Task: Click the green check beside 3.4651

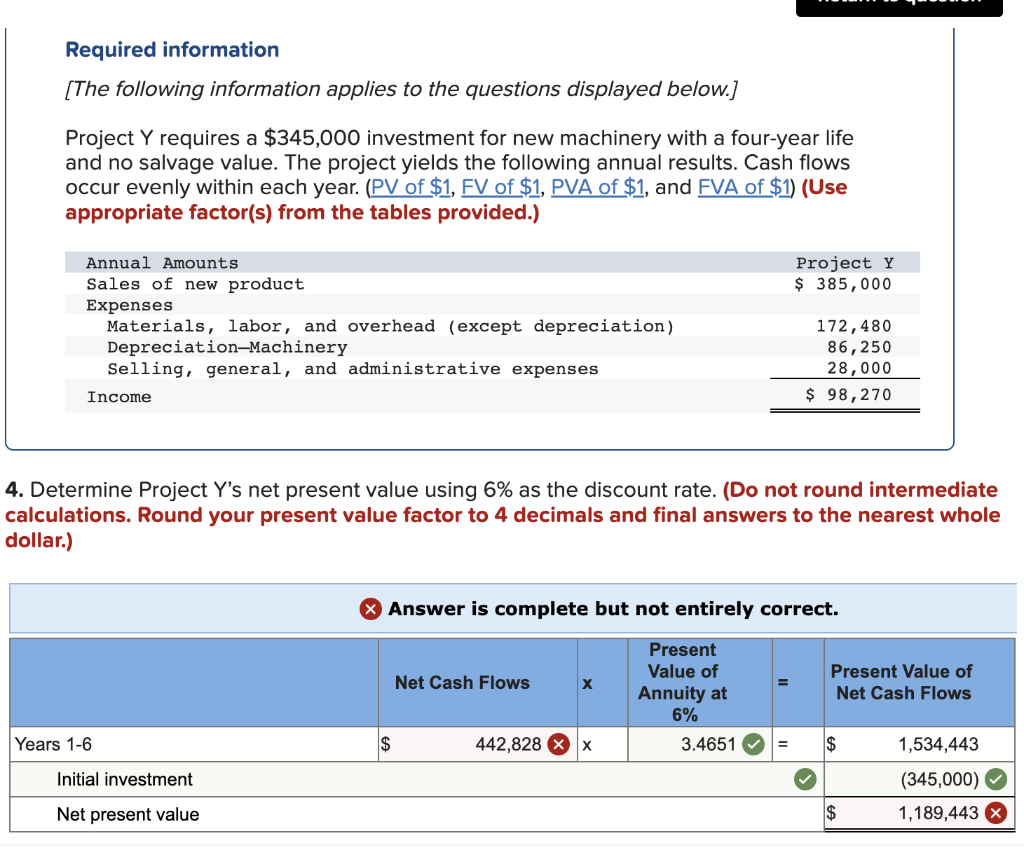Action: point(754,744)
